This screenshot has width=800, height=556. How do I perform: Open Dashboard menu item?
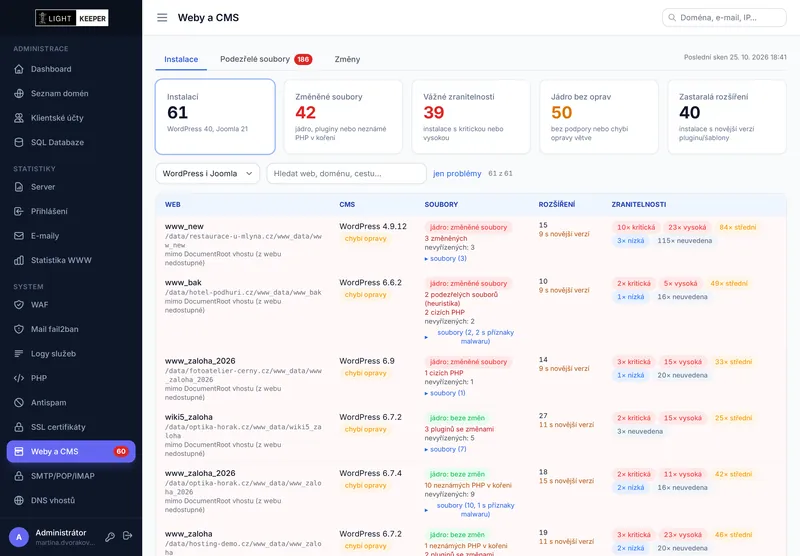click(71, 69)
